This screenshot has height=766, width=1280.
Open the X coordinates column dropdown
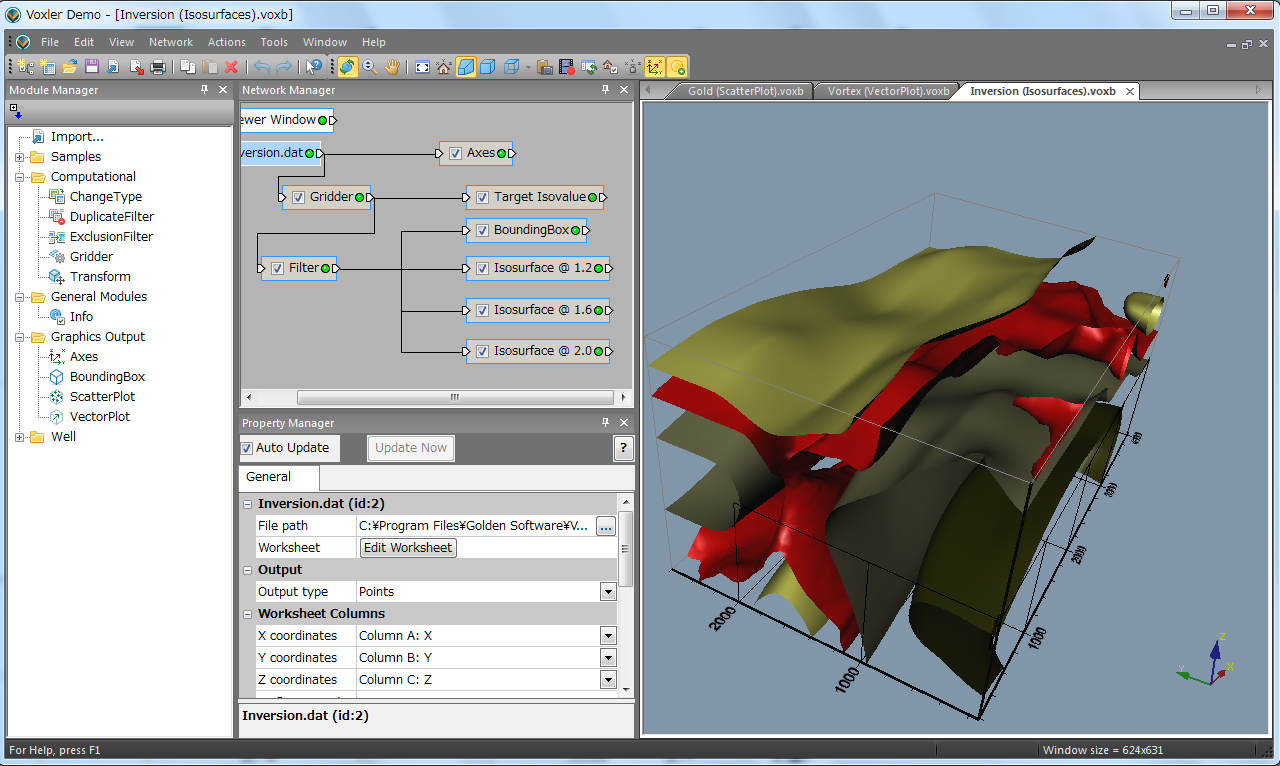tap(608, 636)
